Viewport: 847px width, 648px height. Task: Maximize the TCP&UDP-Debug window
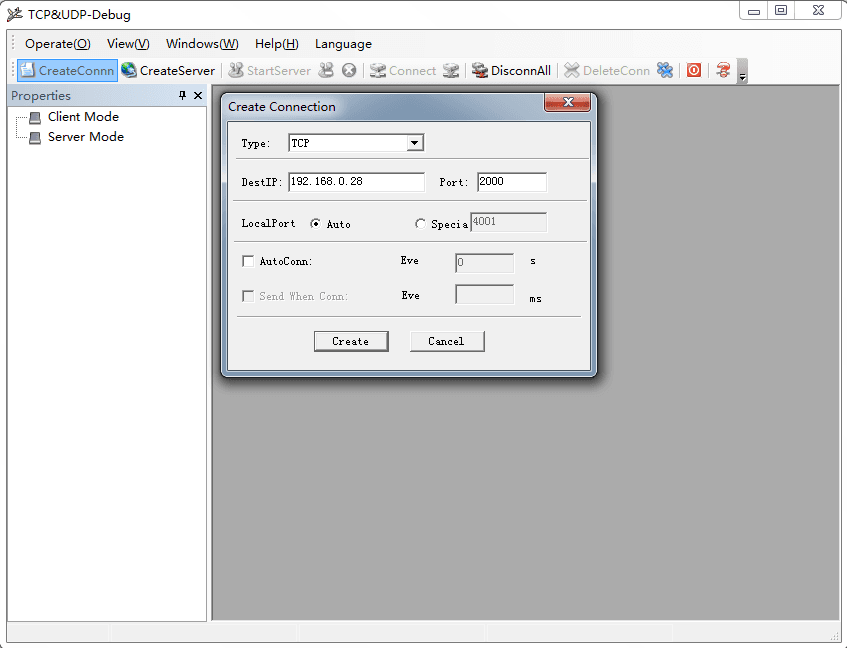(x=781, y=11)
